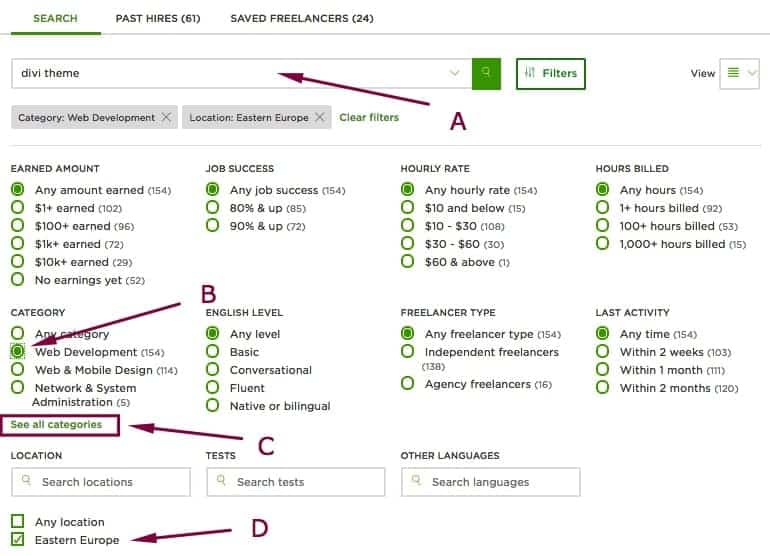Click the search icon in languages field

(x=417, y=482)
